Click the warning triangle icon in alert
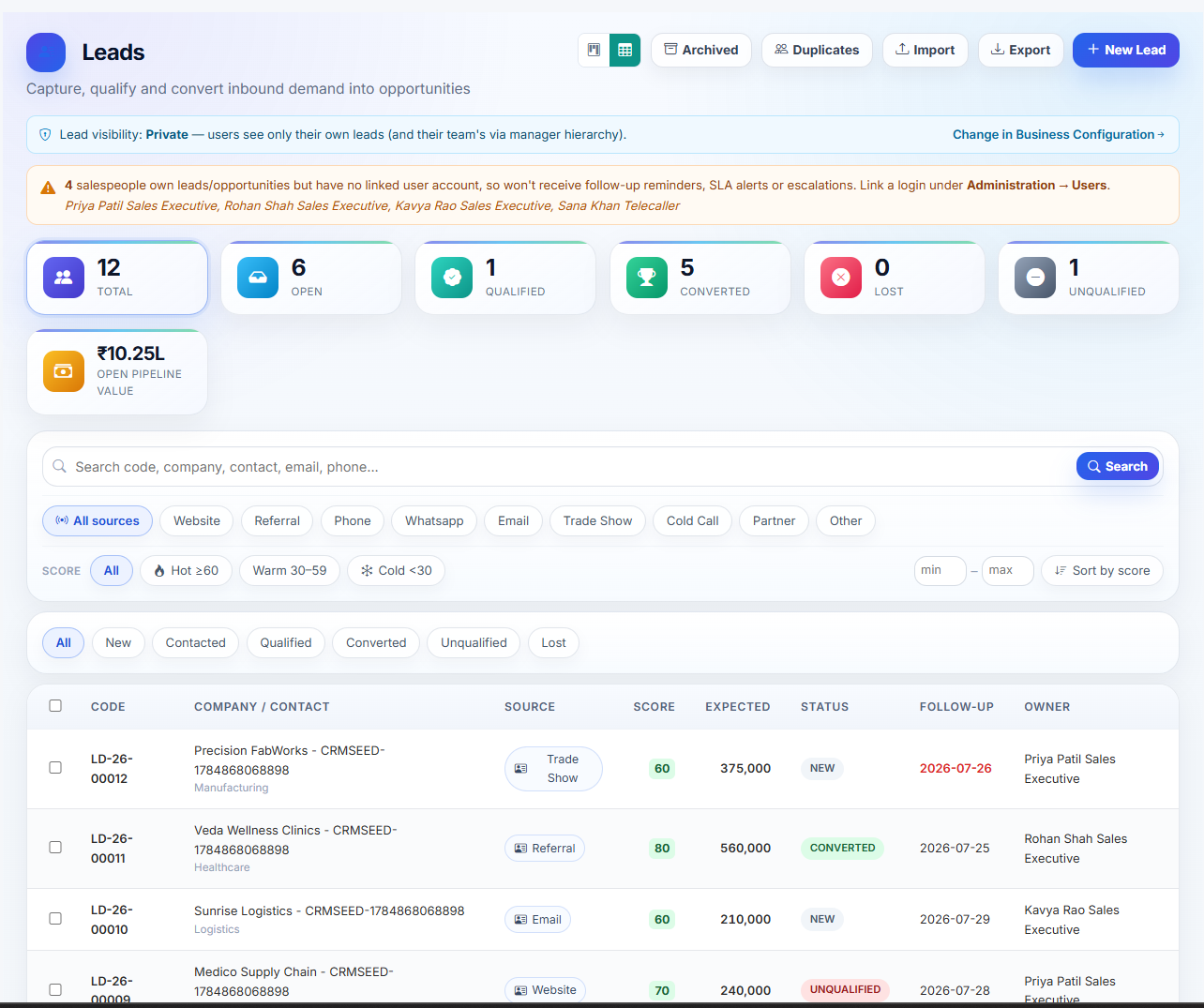Screen dimensions: 1204x1008 (48, 188)
